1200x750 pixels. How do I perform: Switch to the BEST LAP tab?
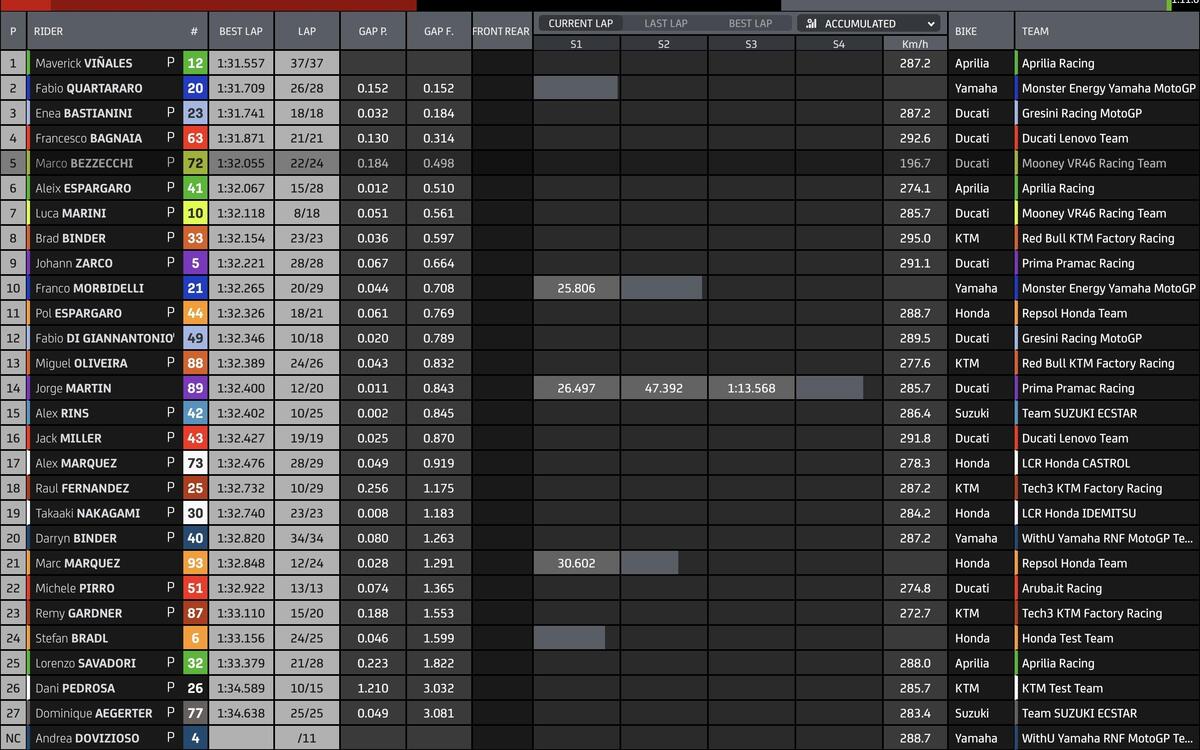coord(750,24)
